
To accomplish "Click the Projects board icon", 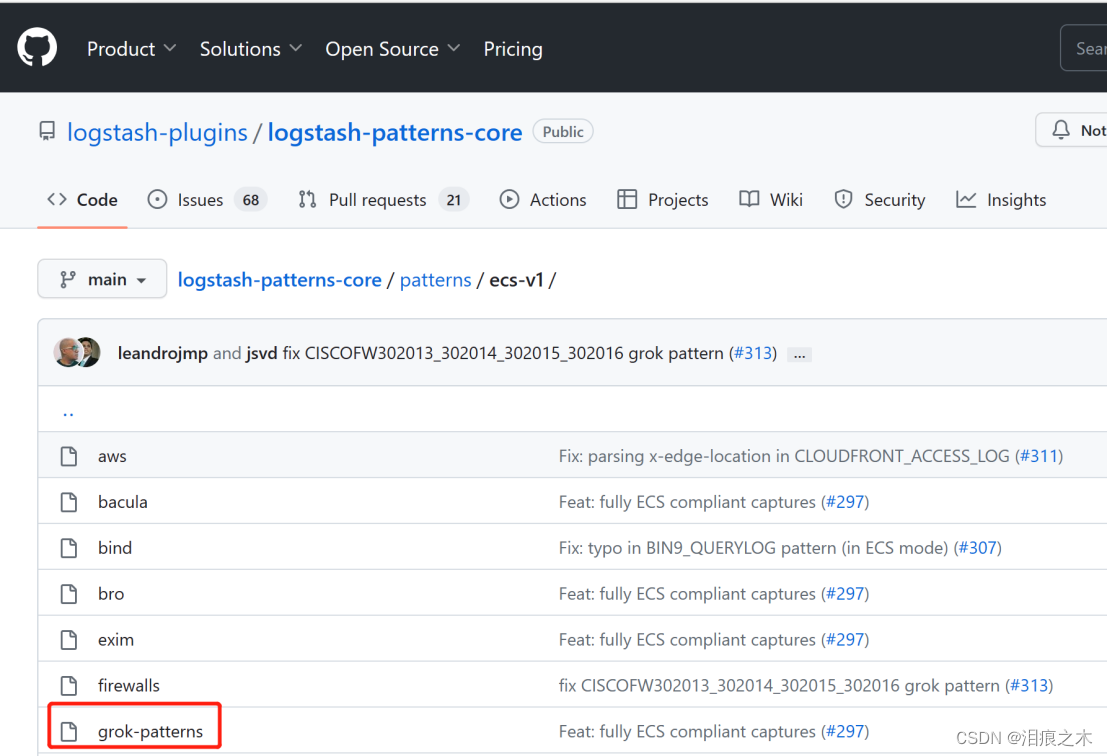I will [x=627, y=199].
